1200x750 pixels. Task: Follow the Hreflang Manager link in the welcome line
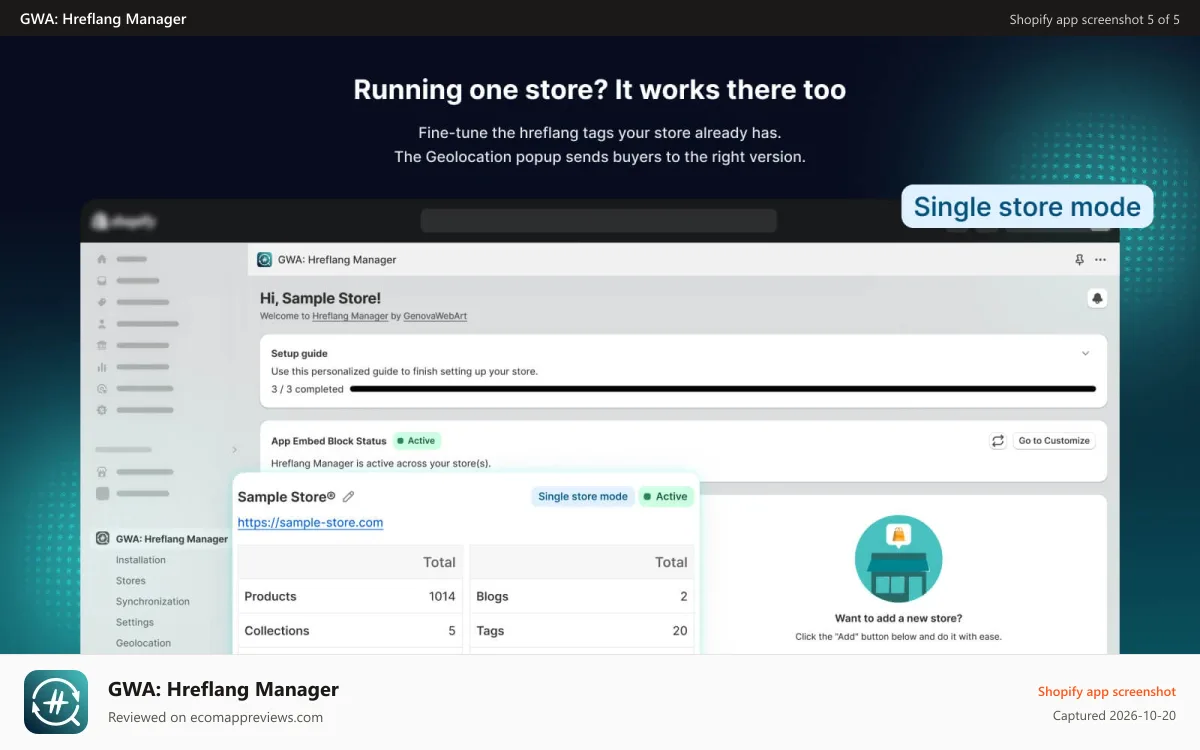350,316
